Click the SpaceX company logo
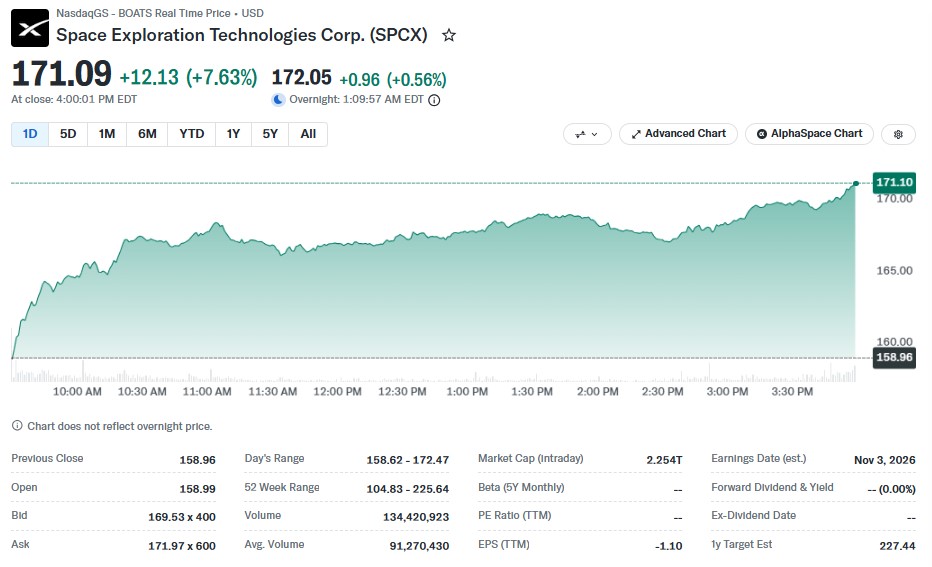 coord(30,28)
